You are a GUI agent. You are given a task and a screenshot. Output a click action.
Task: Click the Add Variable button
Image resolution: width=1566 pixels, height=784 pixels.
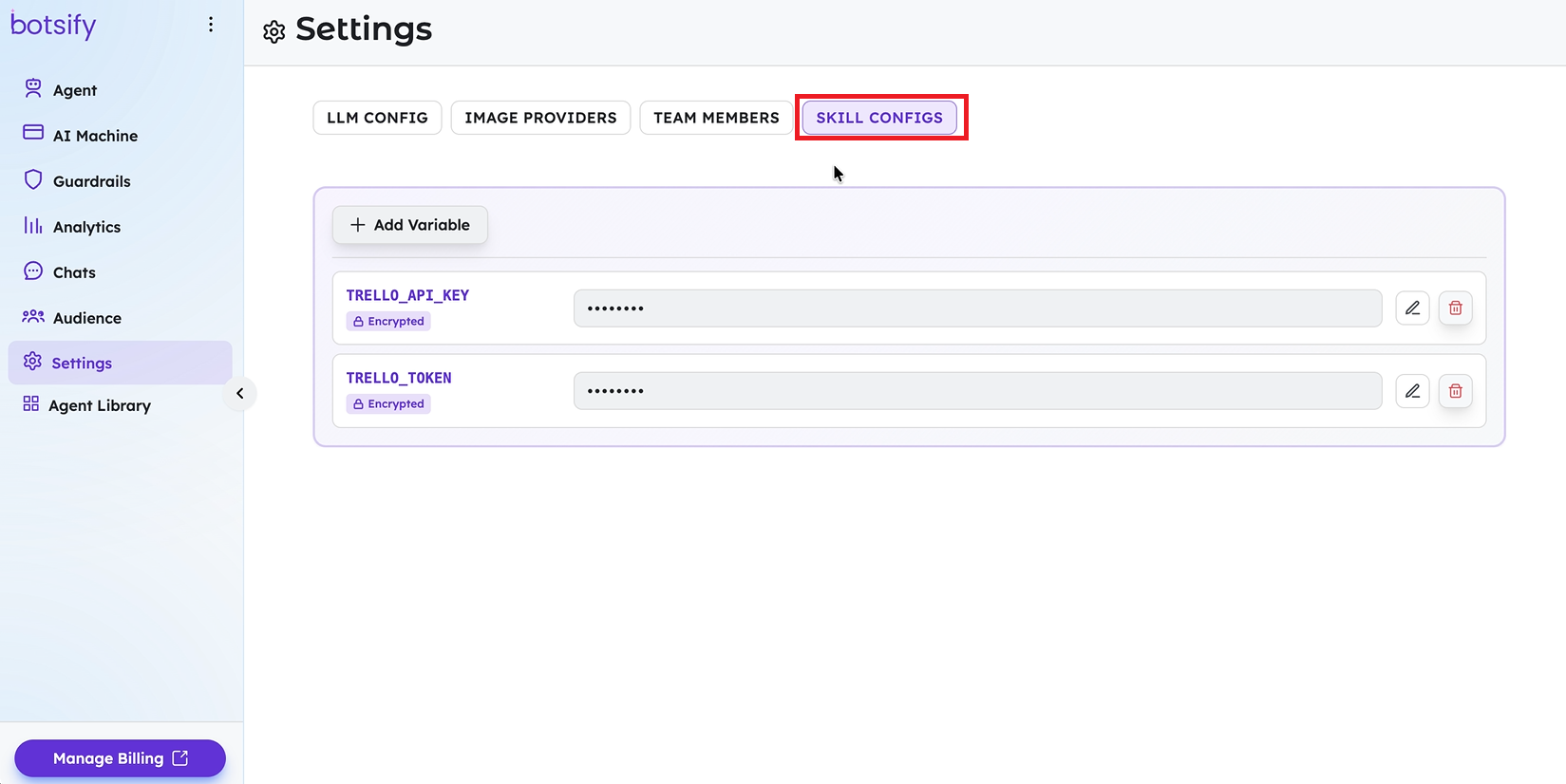coord(410,225)
